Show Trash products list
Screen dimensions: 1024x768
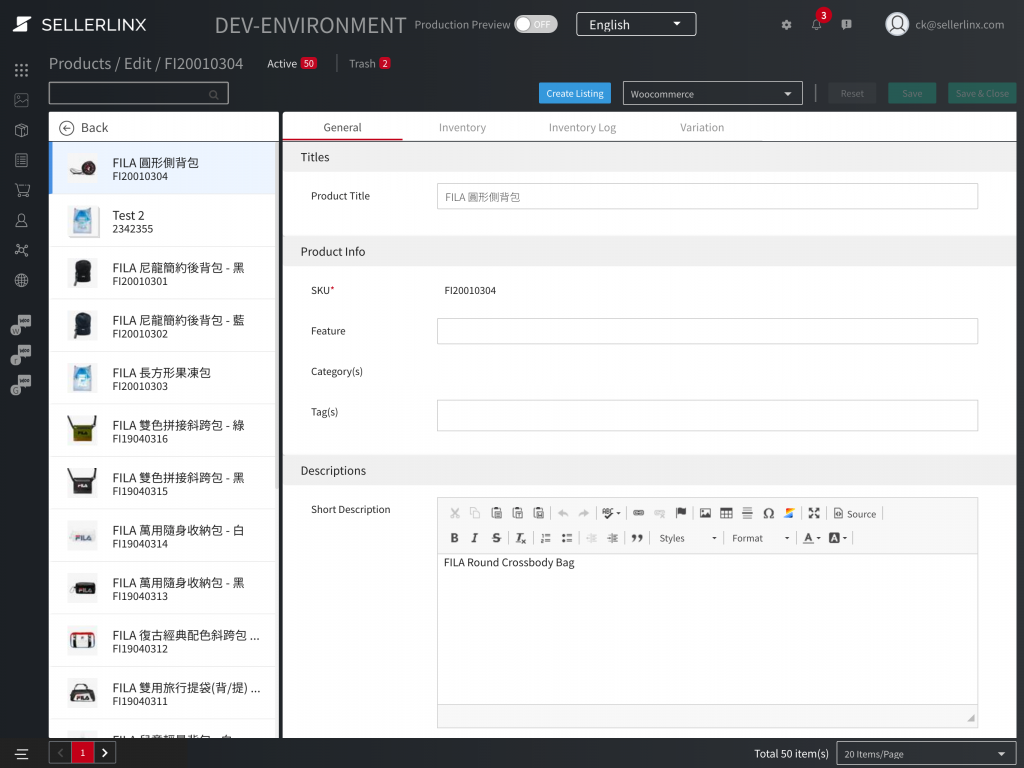click(370, 63)
